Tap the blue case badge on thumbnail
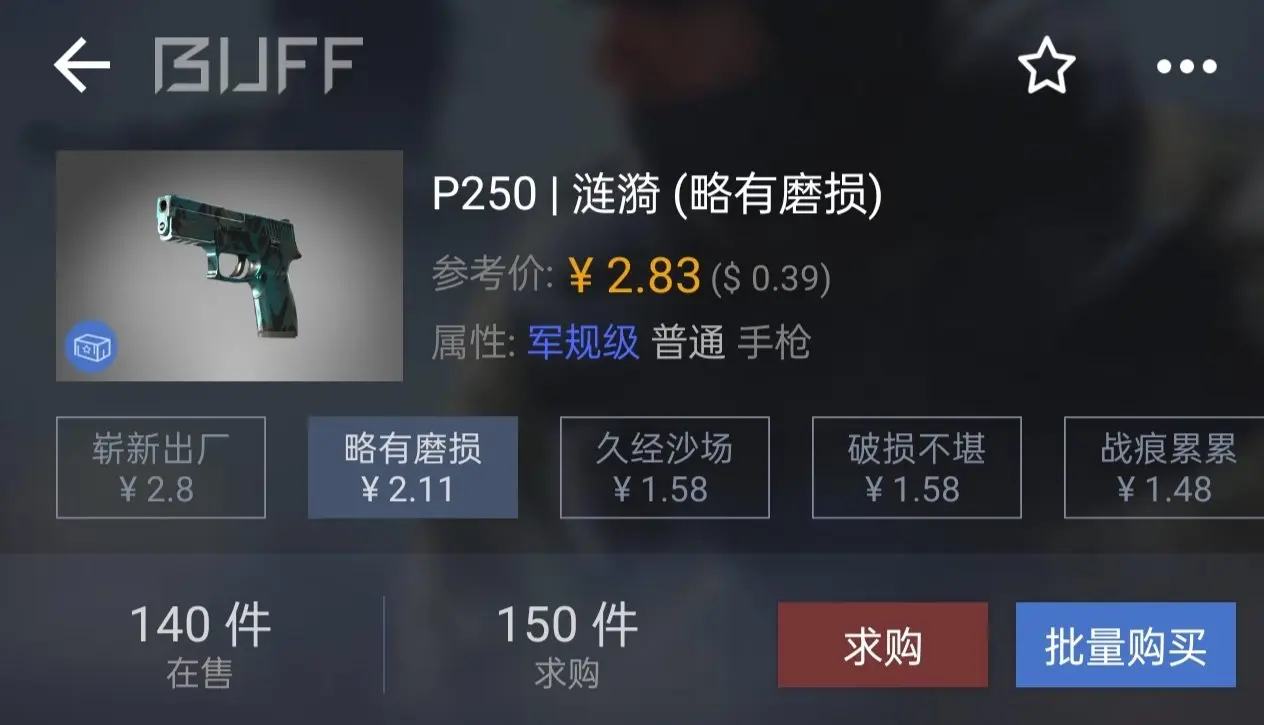This screenshot has height=725, width=1264. (x=91, y=347)
